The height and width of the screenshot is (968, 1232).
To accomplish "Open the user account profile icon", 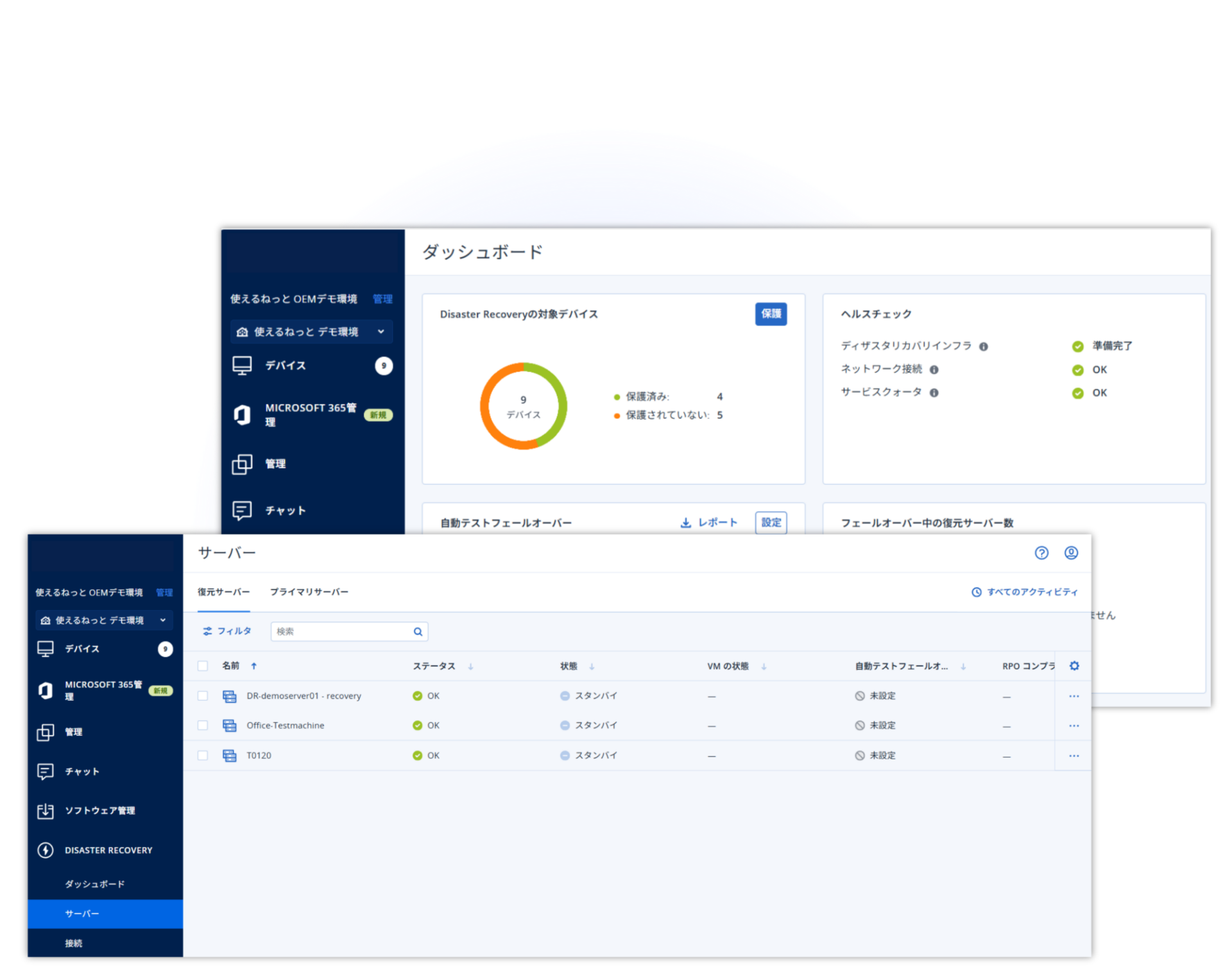I will tap(1071, 553).
